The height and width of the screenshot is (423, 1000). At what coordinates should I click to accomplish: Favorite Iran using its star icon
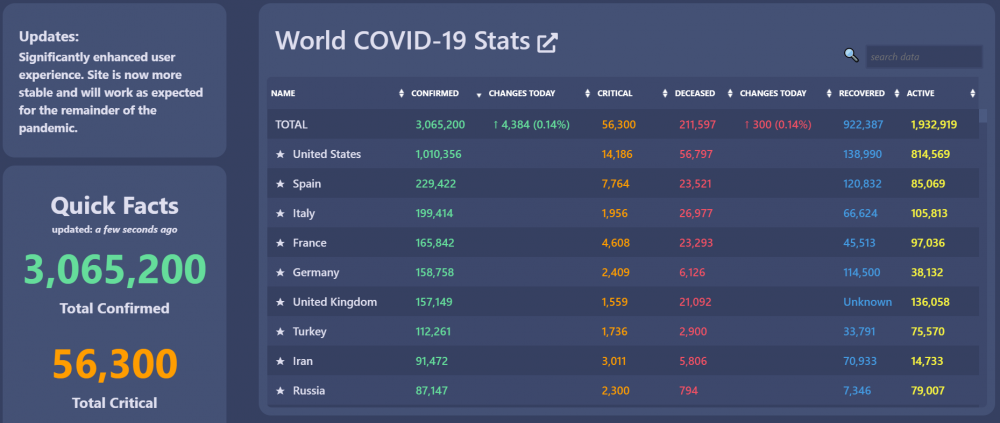pos(279,361)
